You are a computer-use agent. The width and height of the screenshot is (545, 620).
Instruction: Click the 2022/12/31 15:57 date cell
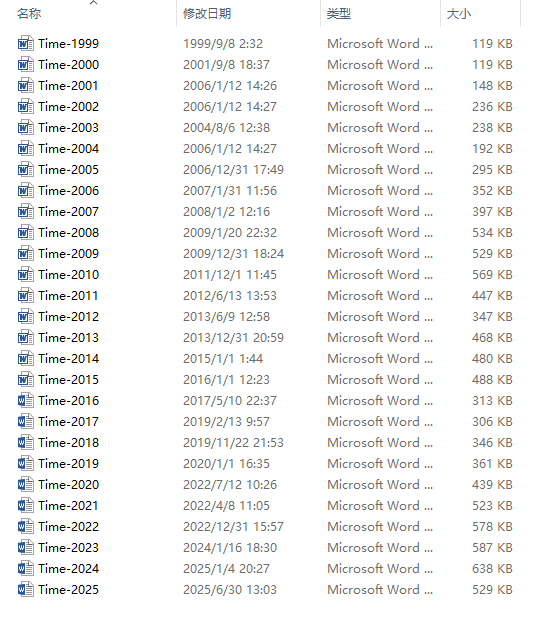(x=233, y=527)
